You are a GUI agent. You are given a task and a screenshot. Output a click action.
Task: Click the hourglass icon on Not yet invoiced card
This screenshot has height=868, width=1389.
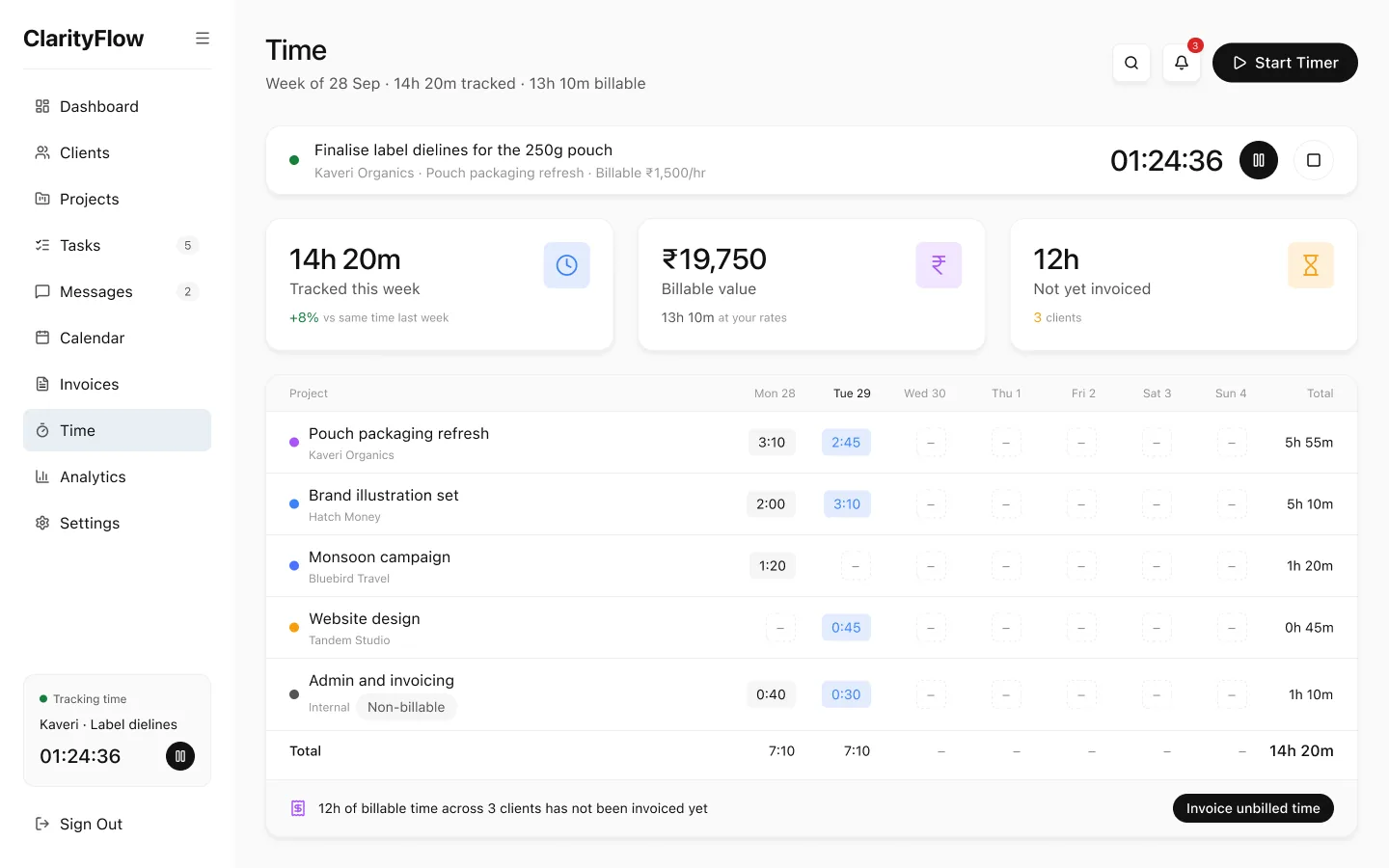[x=1311, y=265]
